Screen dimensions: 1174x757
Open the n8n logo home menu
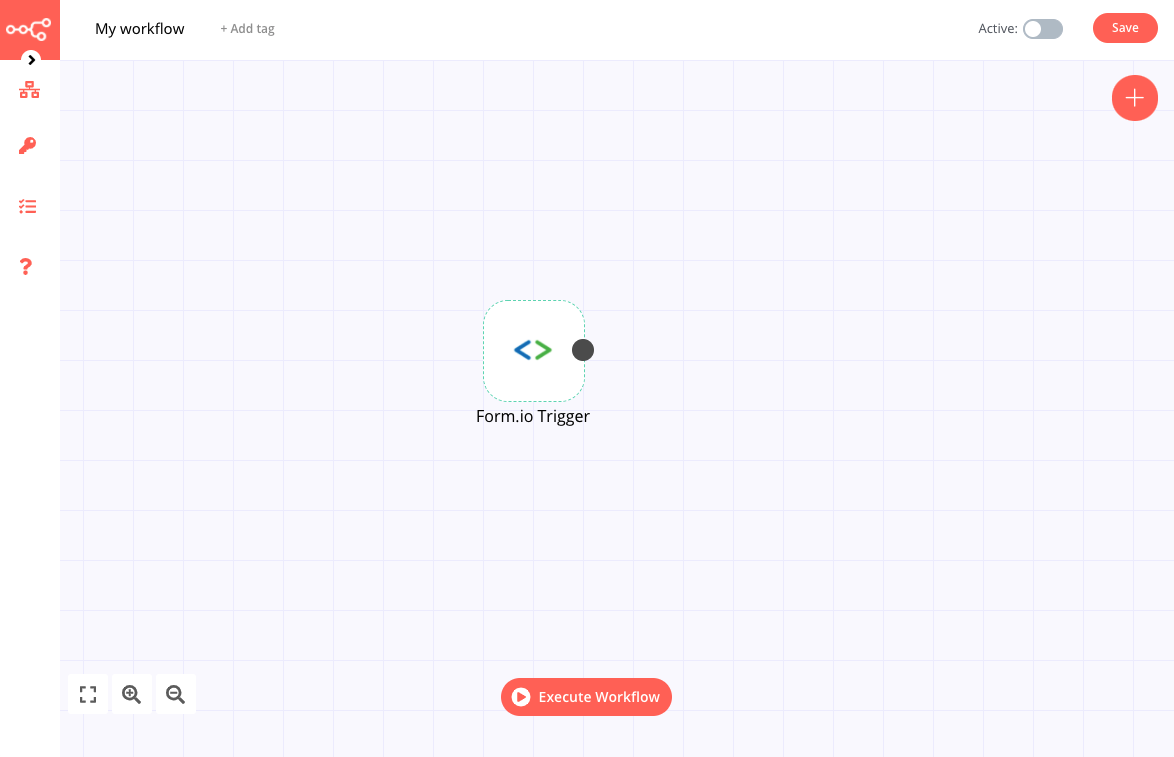coord(29,29)
